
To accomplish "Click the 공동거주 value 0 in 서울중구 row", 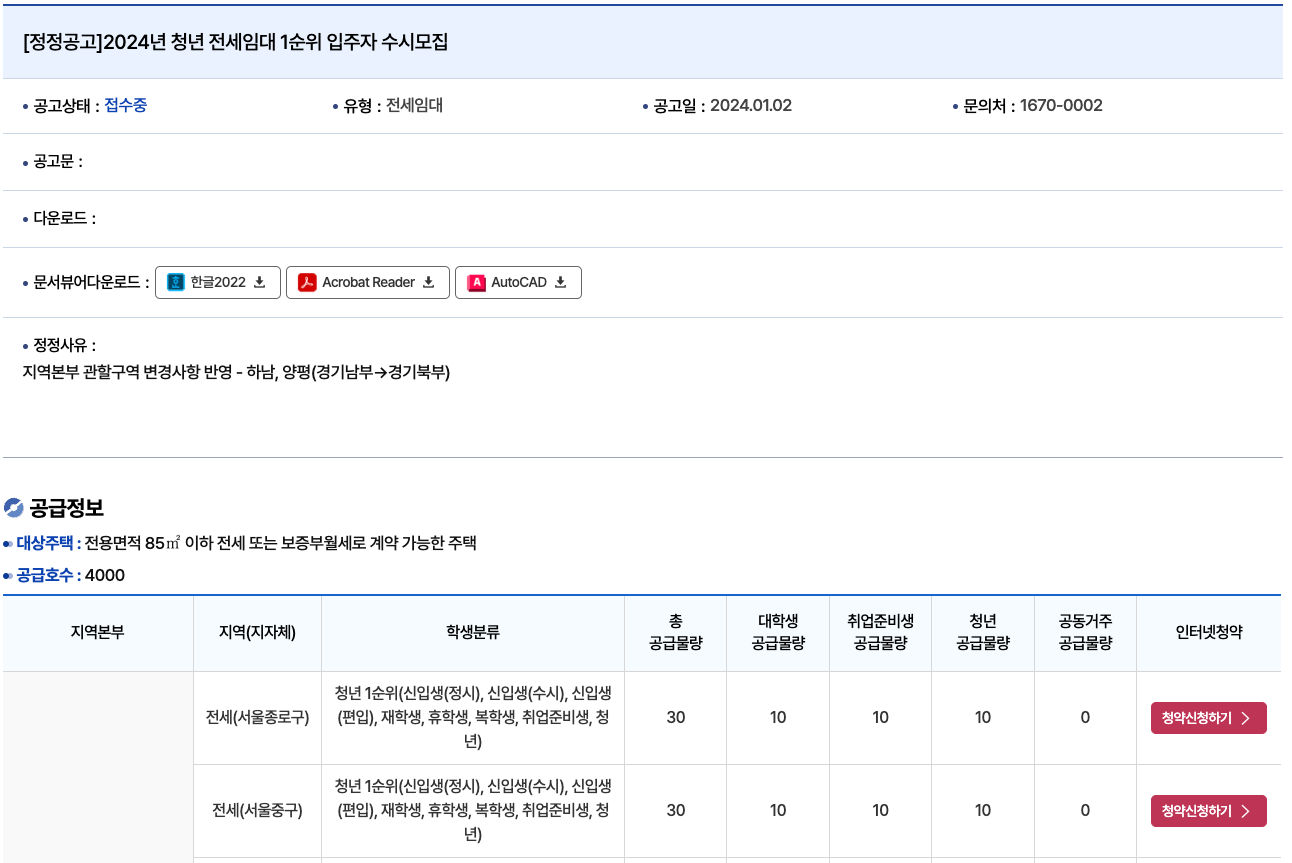I will pyautogui.click(x=1085, y=810).
